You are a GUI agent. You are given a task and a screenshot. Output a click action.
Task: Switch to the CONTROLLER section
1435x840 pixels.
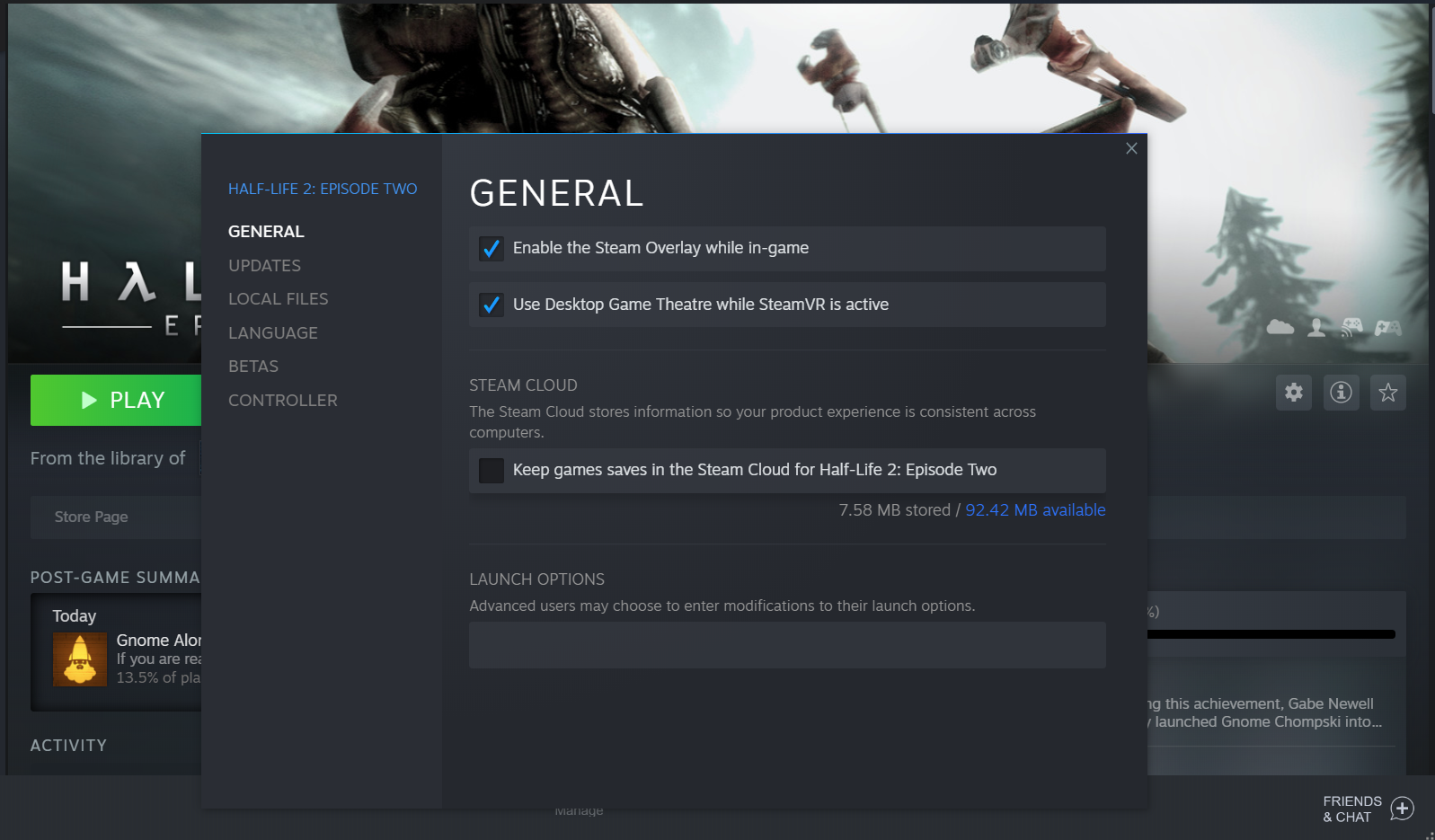tap(283, 401)
